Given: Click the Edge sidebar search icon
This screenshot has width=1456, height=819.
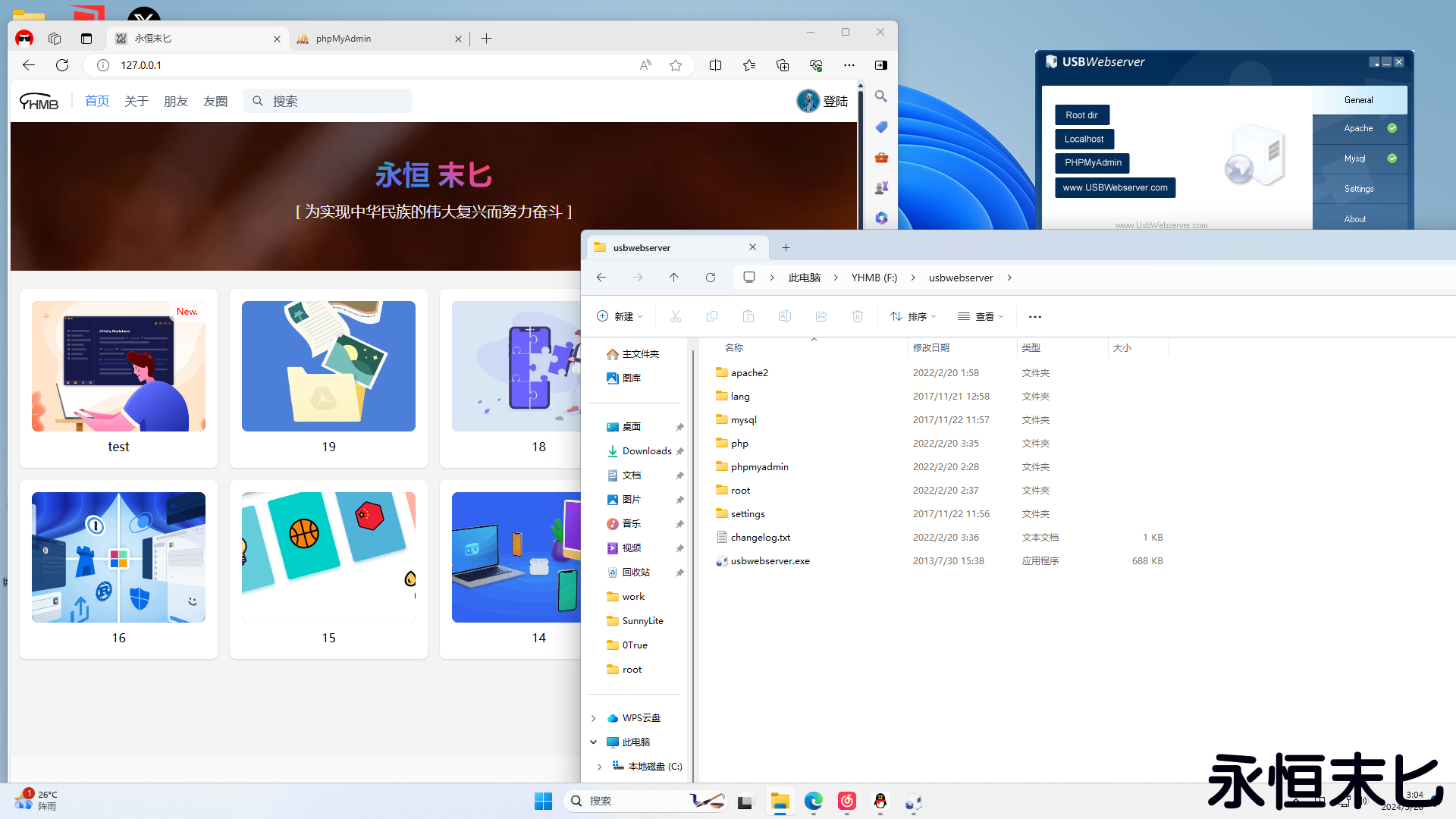Looking at the screenshot, I should [880, 96].
